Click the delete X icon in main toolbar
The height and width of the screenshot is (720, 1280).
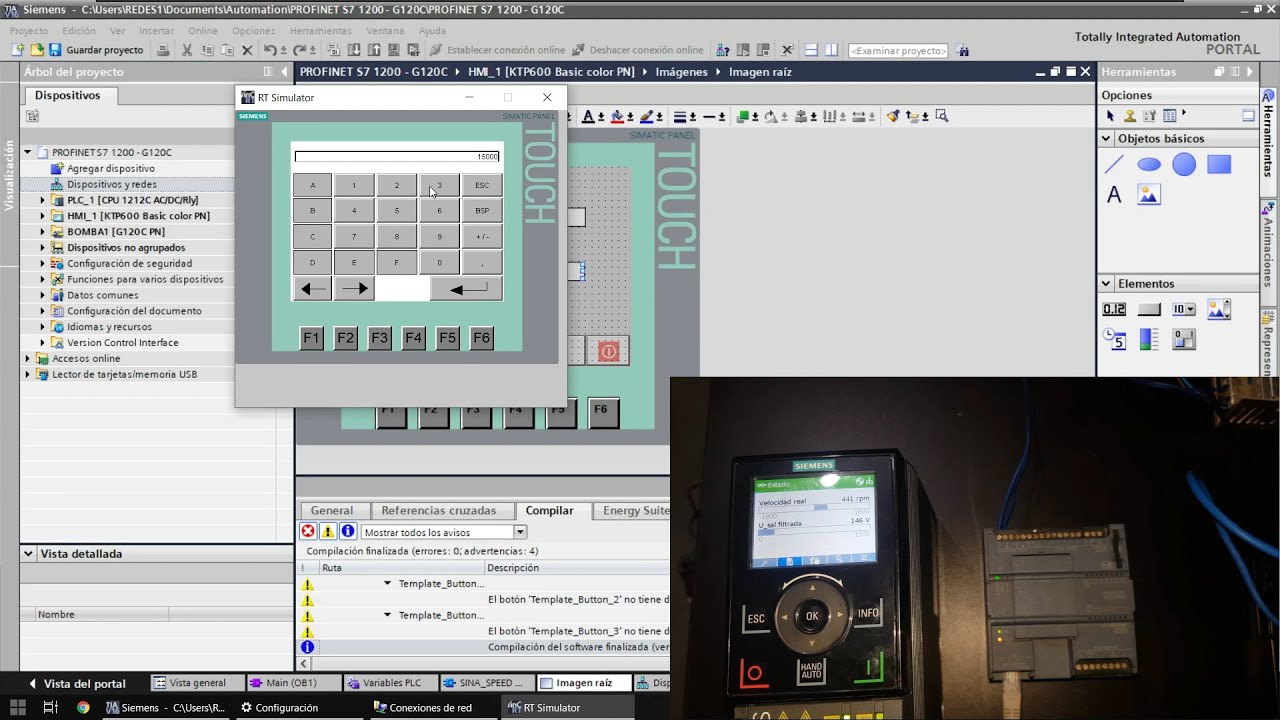point(247,50)
